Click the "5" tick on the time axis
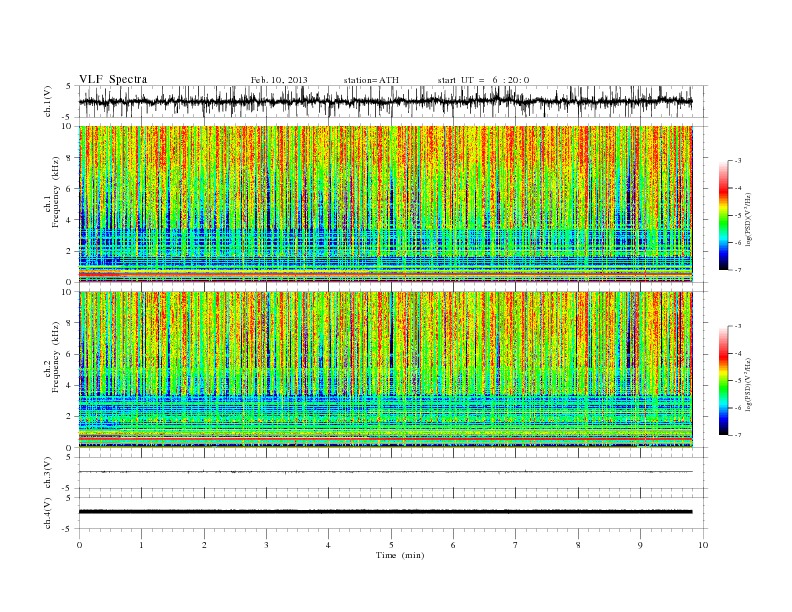 (391, 545)
